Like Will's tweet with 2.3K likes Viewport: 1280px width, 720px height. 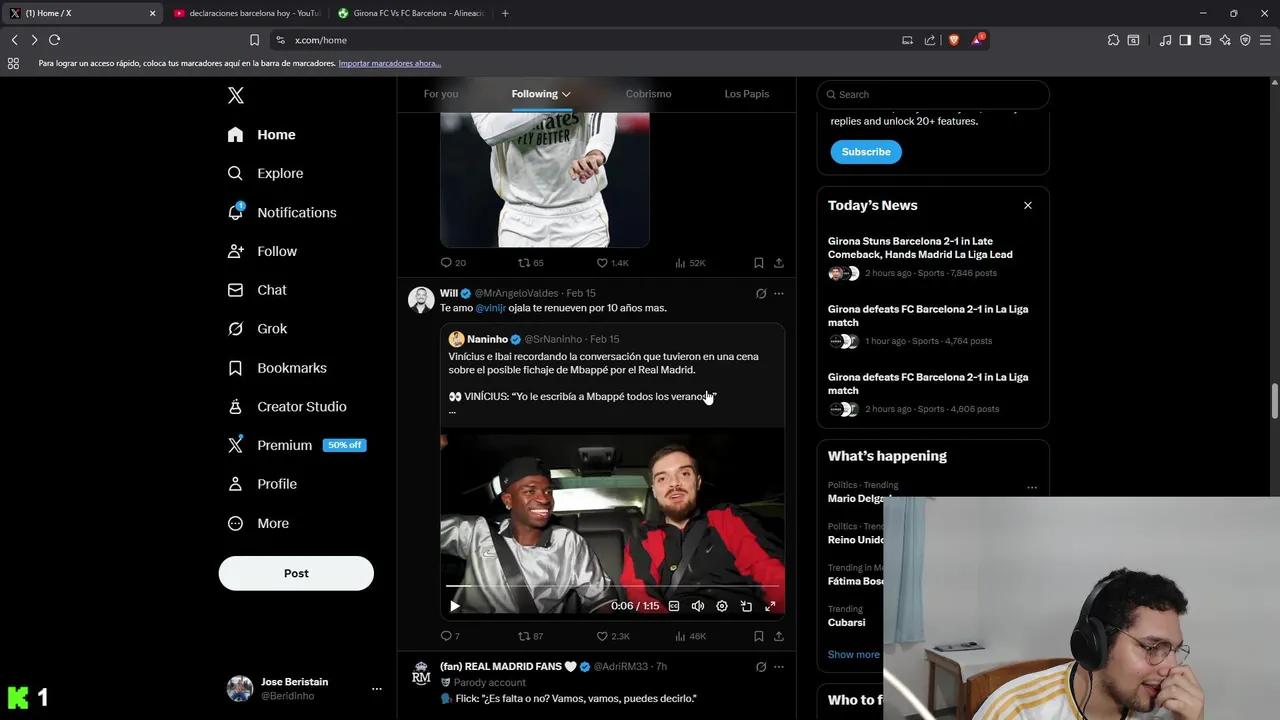(x=613, y=636)
